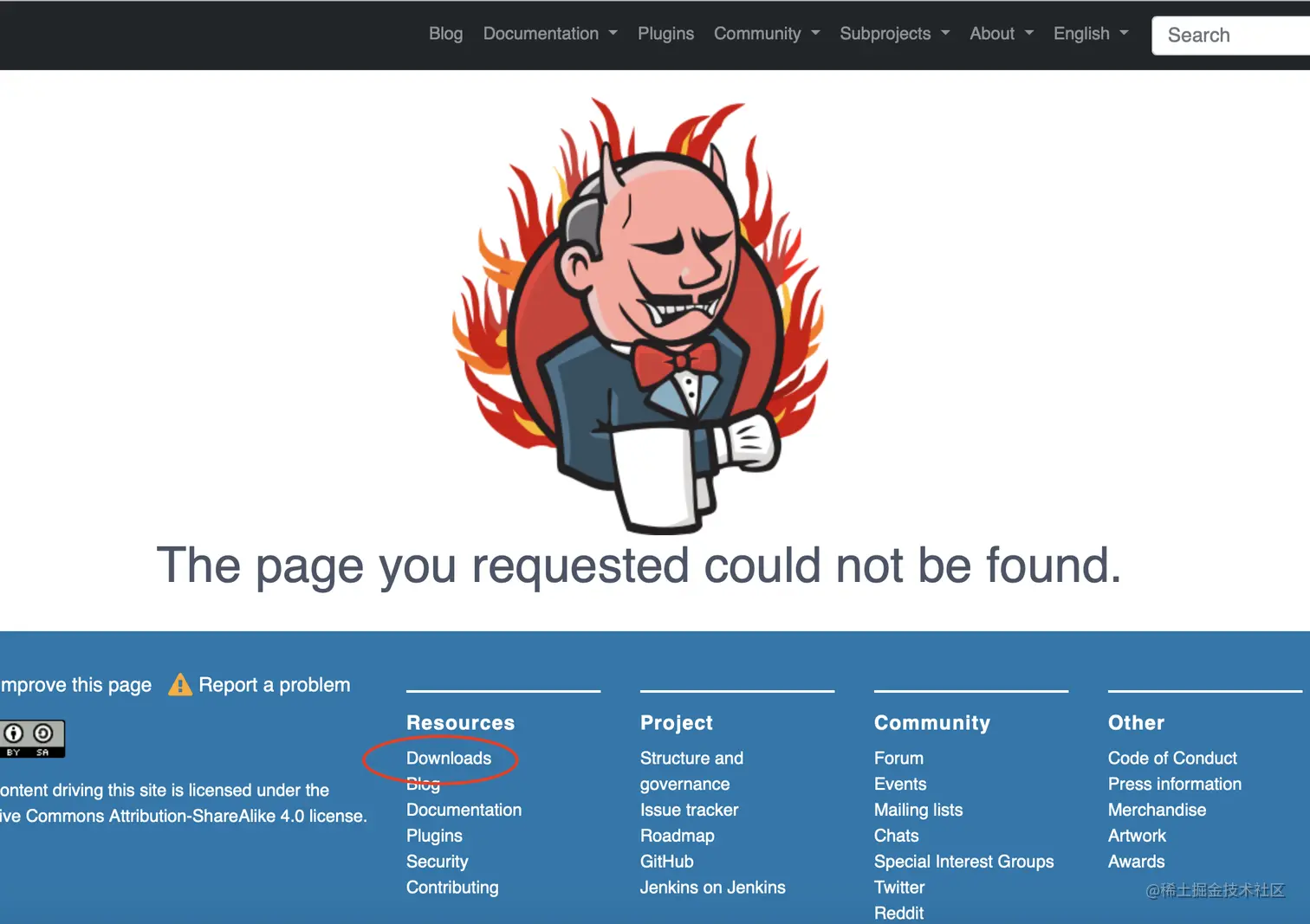
Task: Open the Roadmap footer link
Action: [x=677, y=836]
